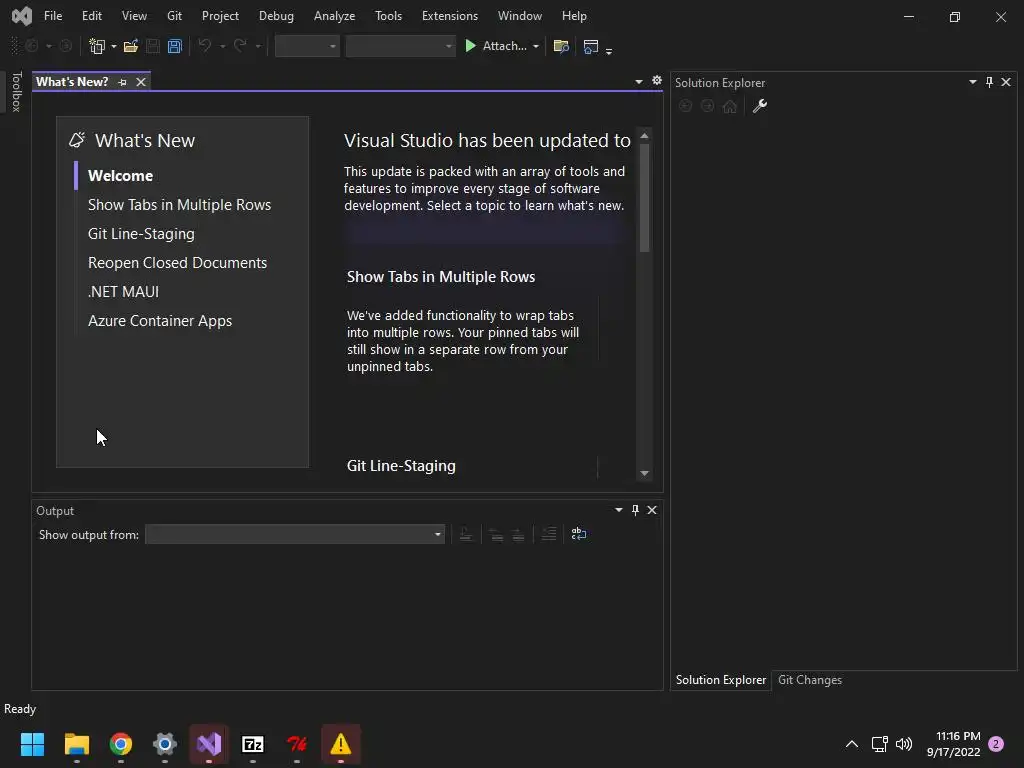The image size is (1024, 768).
Task: Expand the Attach button dropdown arrow
Action: (536, 46)
